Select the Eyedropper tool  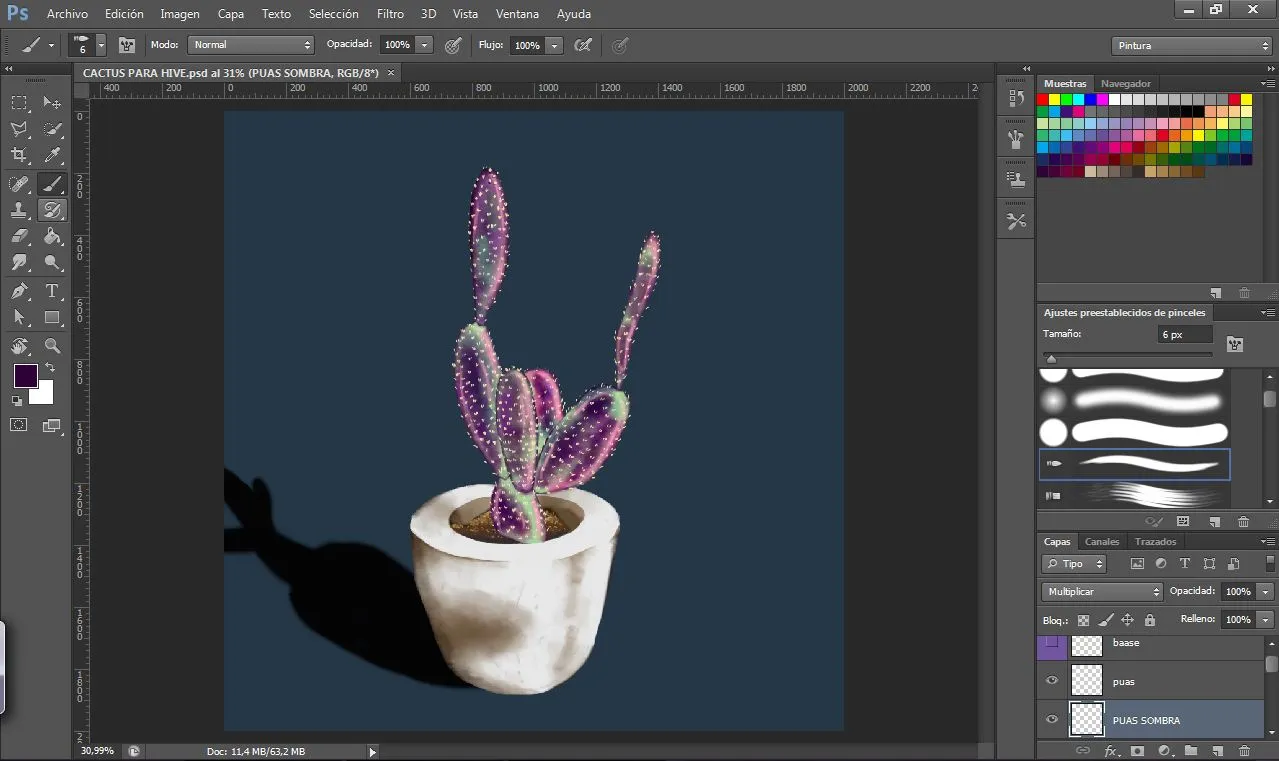[x=52, y=155]
